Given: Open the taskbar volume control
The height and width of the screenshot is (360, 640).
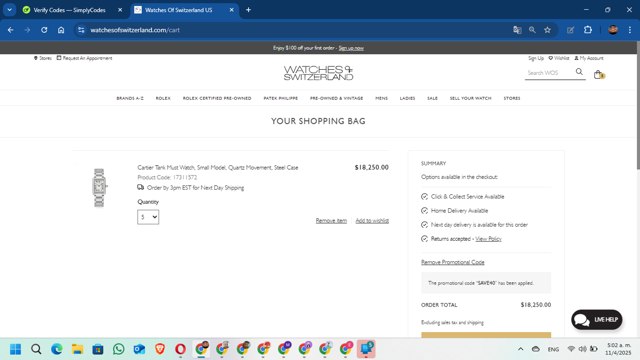Looking at the screenshot, I should (582, 349).
